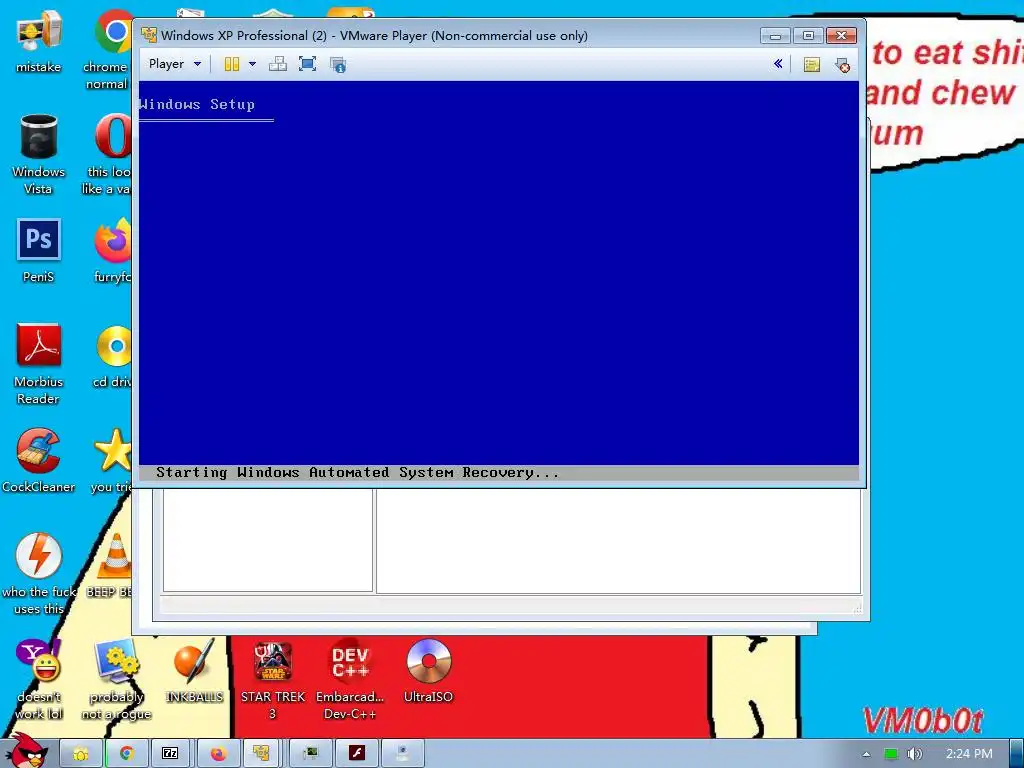
Task: Launch Embarcadero Dev-C++ from the desktop
Action: point(350,680)
